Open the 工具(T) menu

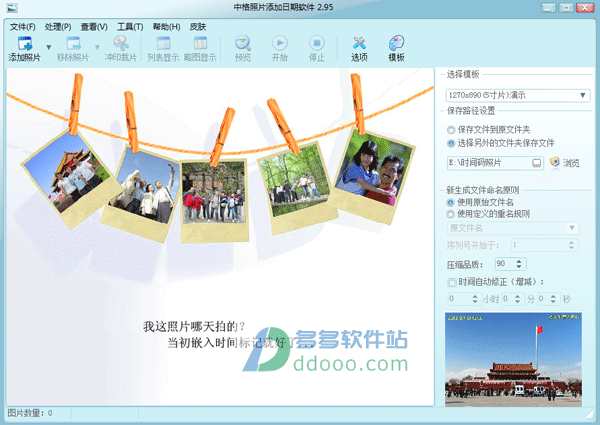130,27
